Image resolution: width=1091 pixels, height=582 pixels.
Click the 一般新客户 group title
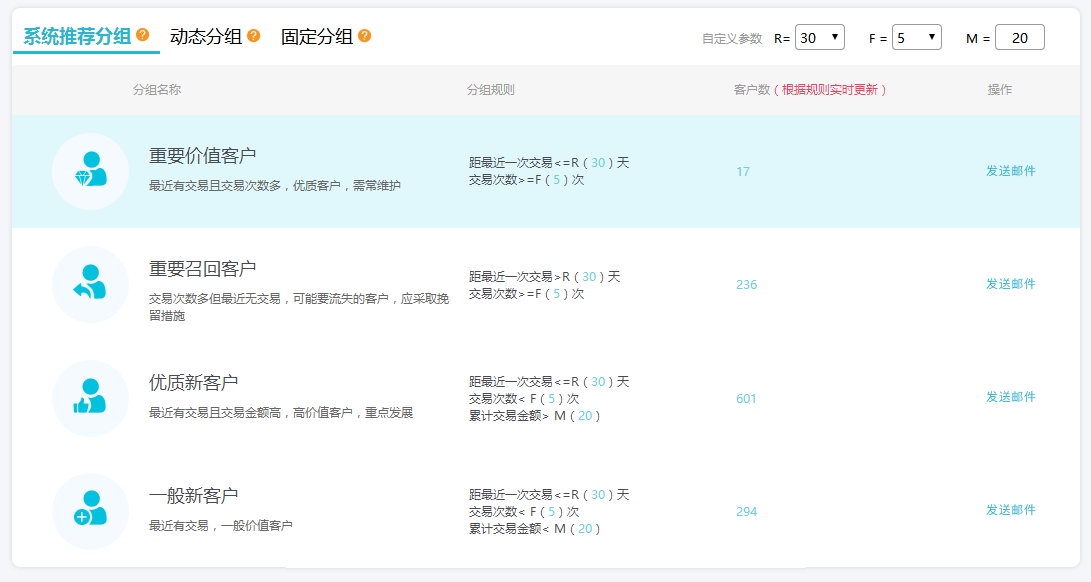(193, 496)
